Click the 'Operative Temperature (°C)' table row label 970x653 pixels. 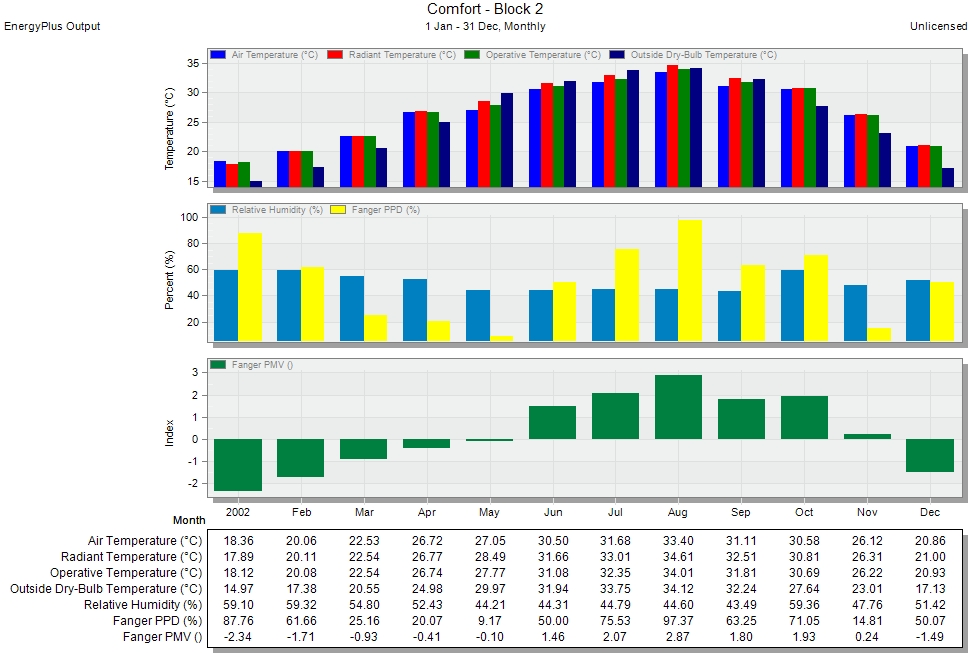[x=126, y=573]
